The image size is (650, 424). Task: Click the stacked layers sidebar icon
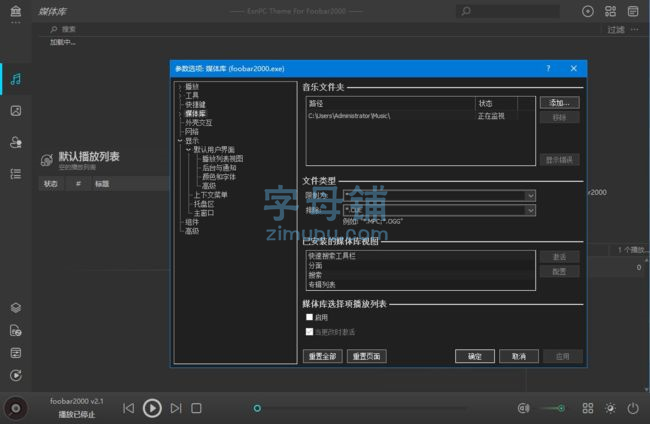[16, 308]
